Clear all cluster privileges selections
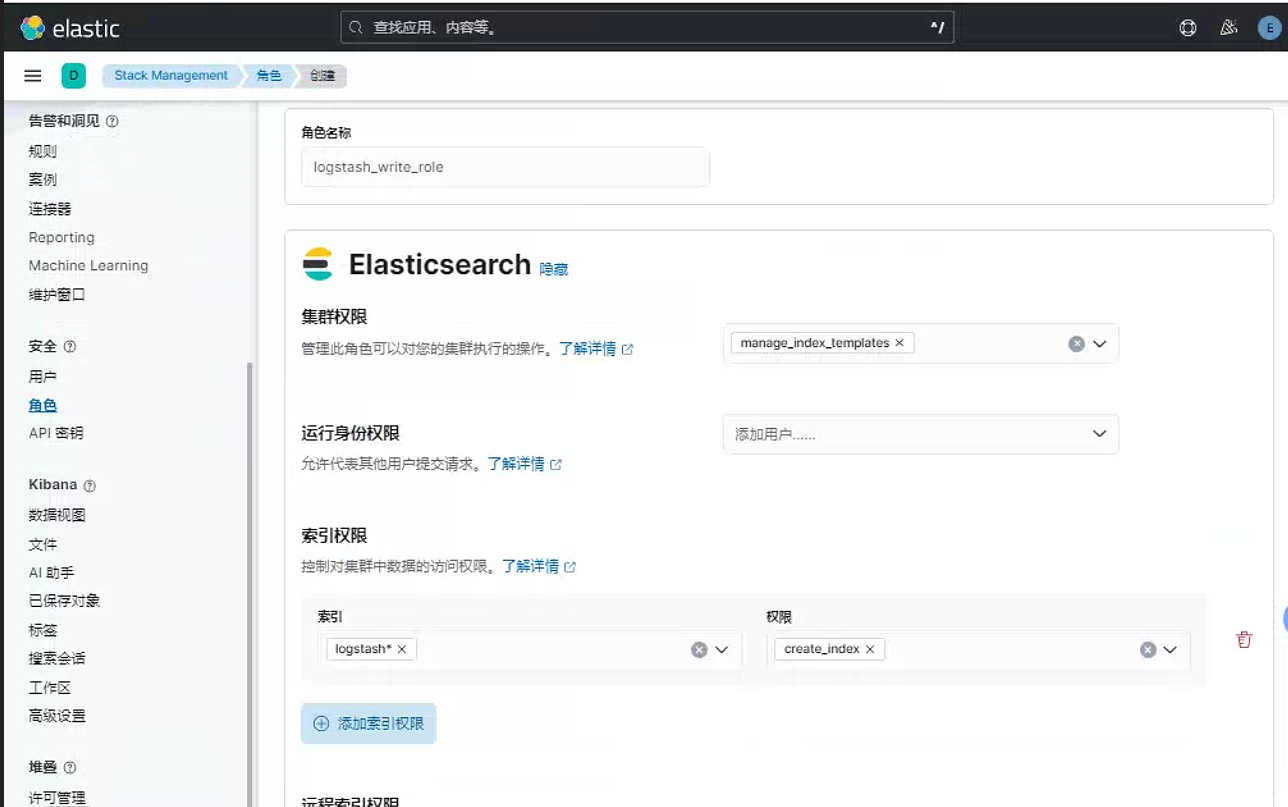This screenshot has height=807, width=1288. point(1076,344)
